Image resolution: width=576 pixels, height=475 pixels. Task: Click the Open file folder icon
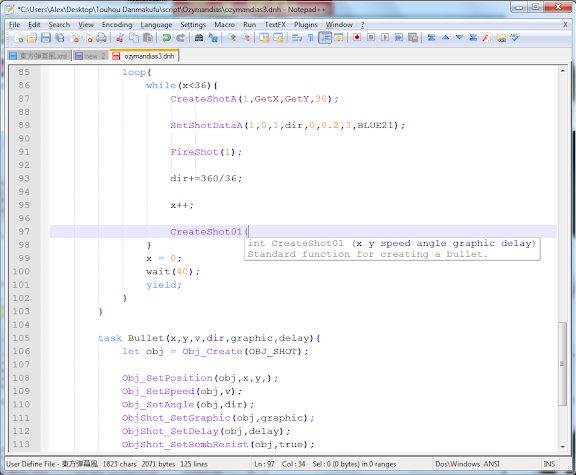[32, 37]
